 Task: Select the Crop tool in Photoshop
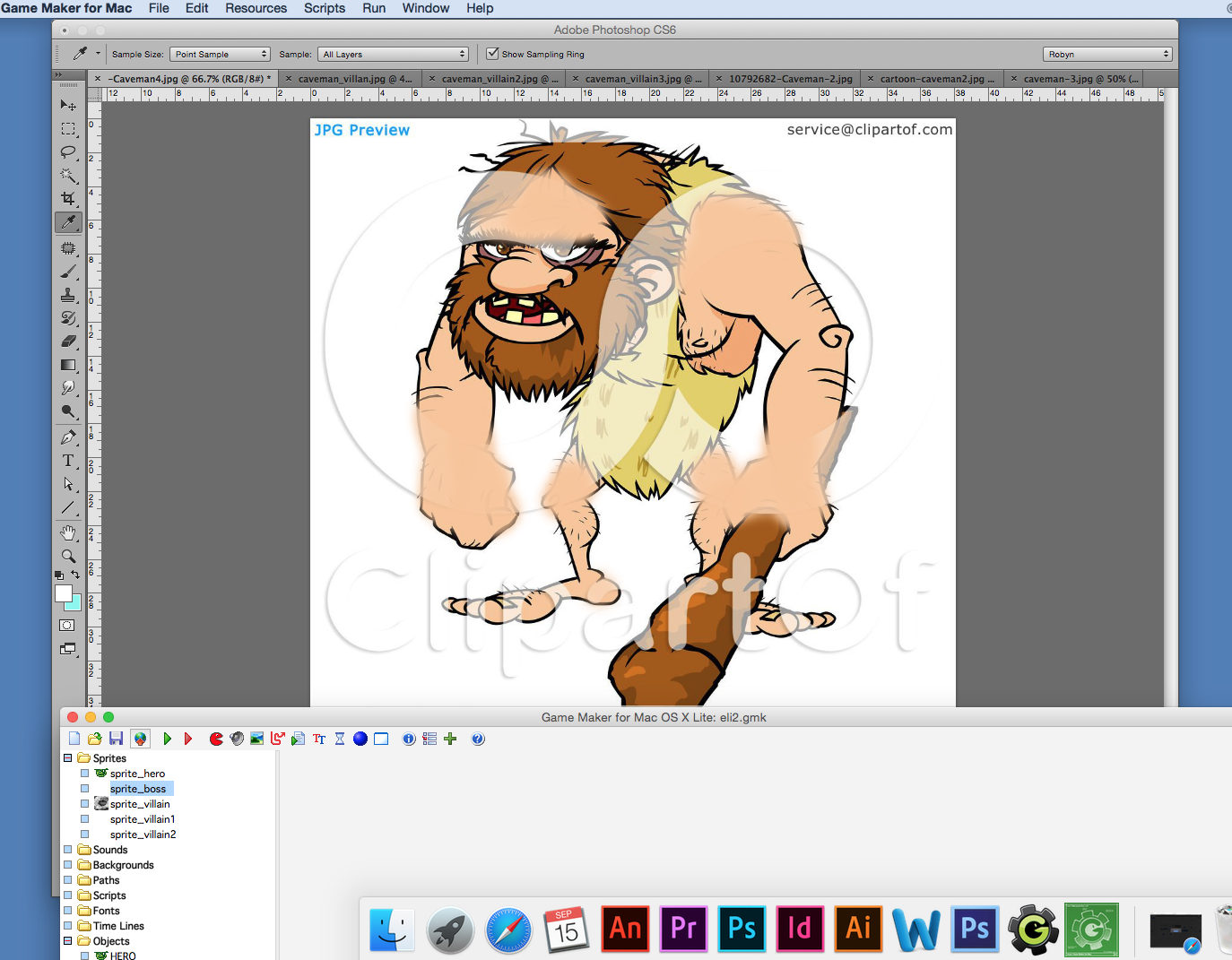click(68, 198)
